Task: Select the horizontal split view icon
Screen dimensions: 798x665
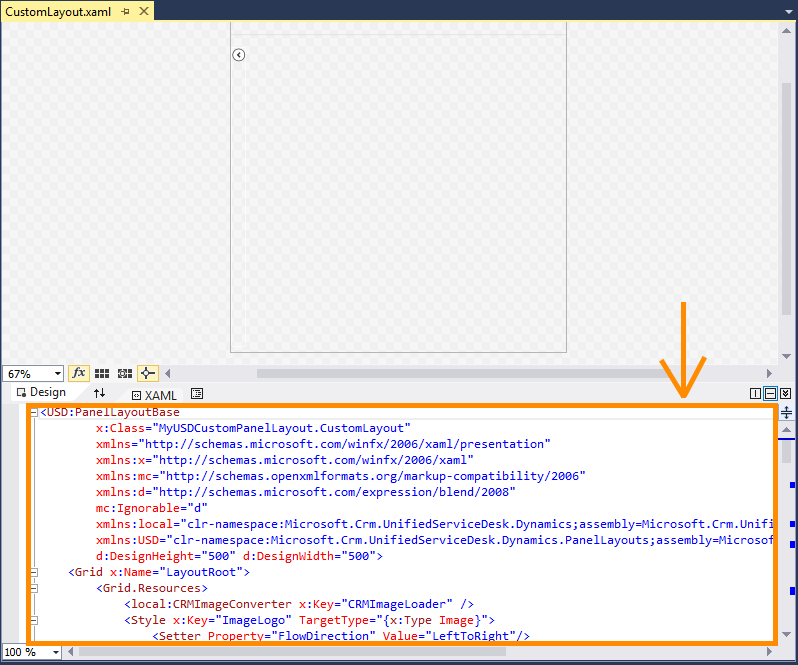Action: click(x=771, y=393)
